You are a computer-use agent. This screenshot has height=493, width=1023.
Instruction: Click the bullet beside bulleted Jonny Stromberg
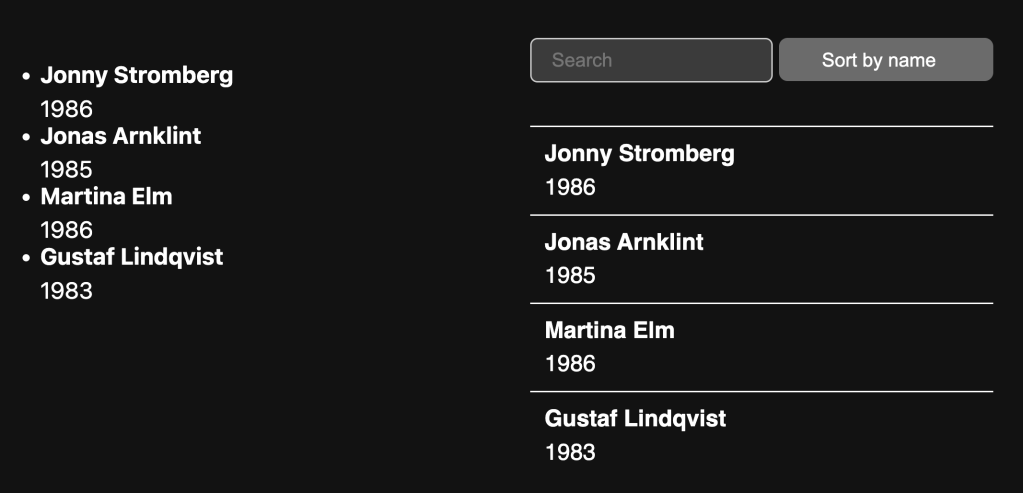[x=26, y=76]
